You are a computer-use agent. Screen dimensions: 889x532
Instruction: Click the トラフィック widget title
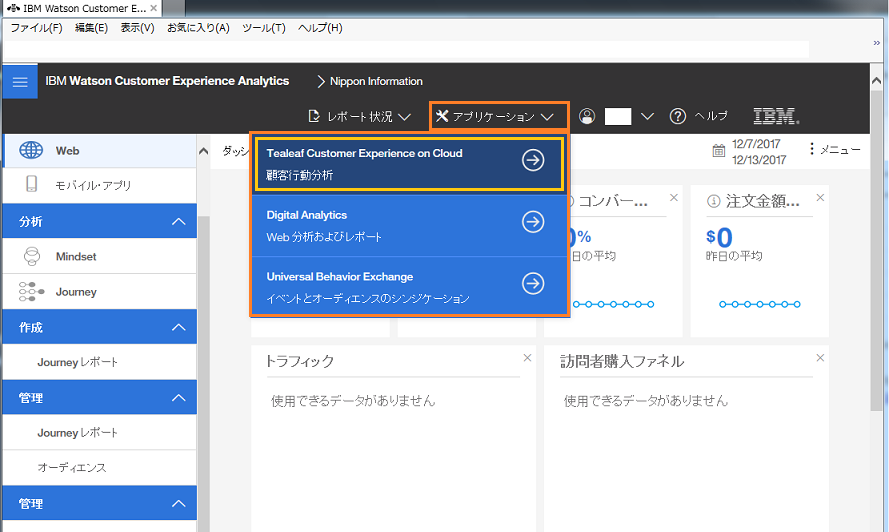click(300, 361)
